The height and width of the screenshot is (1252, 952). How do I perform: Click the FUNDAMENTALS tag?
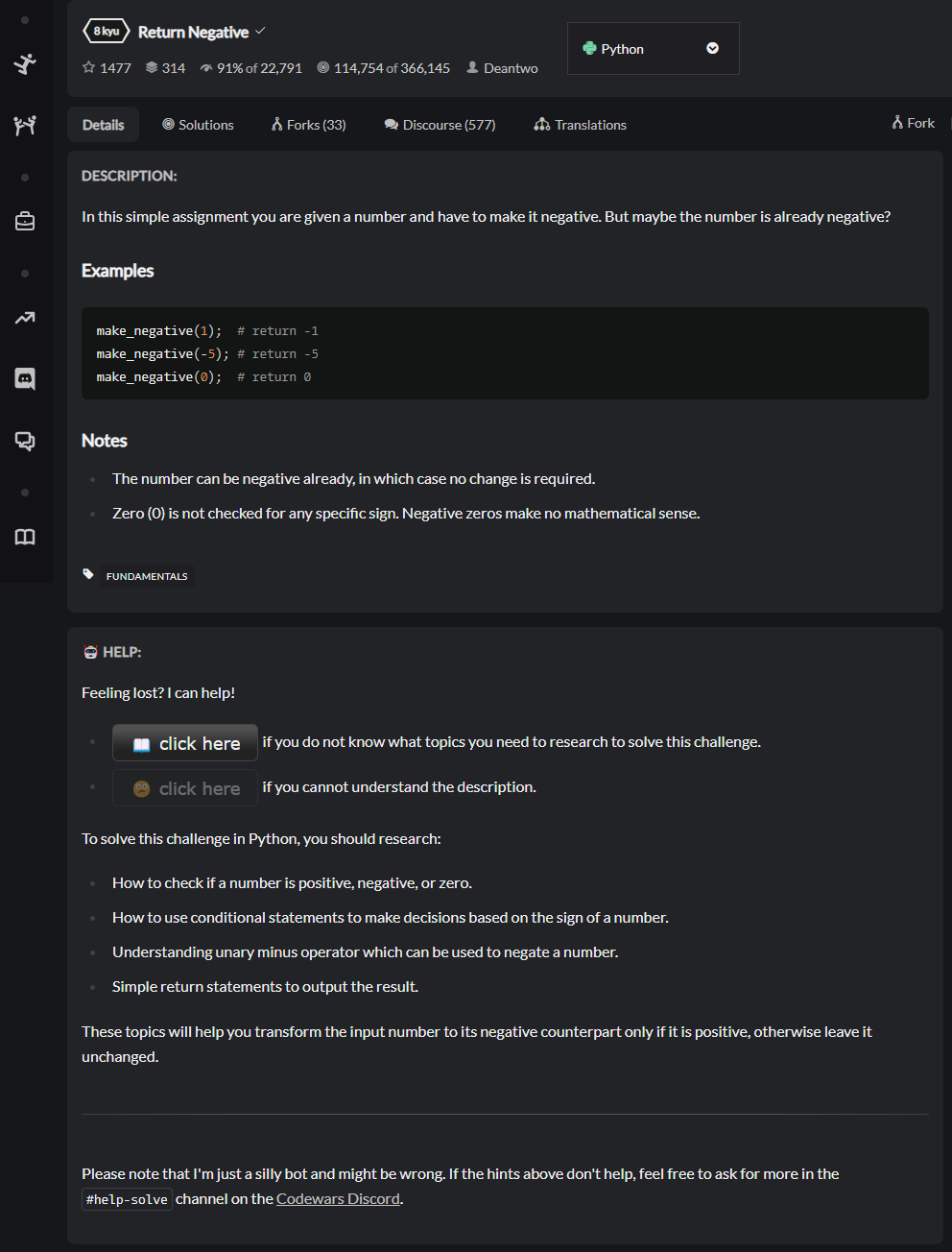[146, 575]
